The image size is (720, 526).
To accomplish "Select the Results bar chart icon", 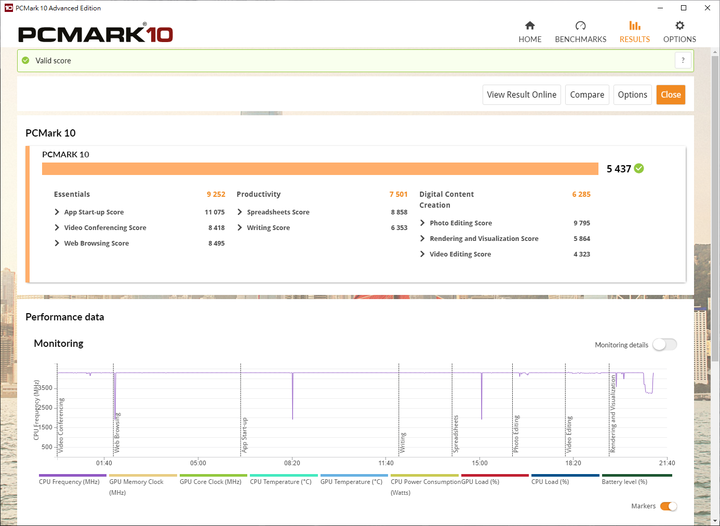I will pos(635,25).
